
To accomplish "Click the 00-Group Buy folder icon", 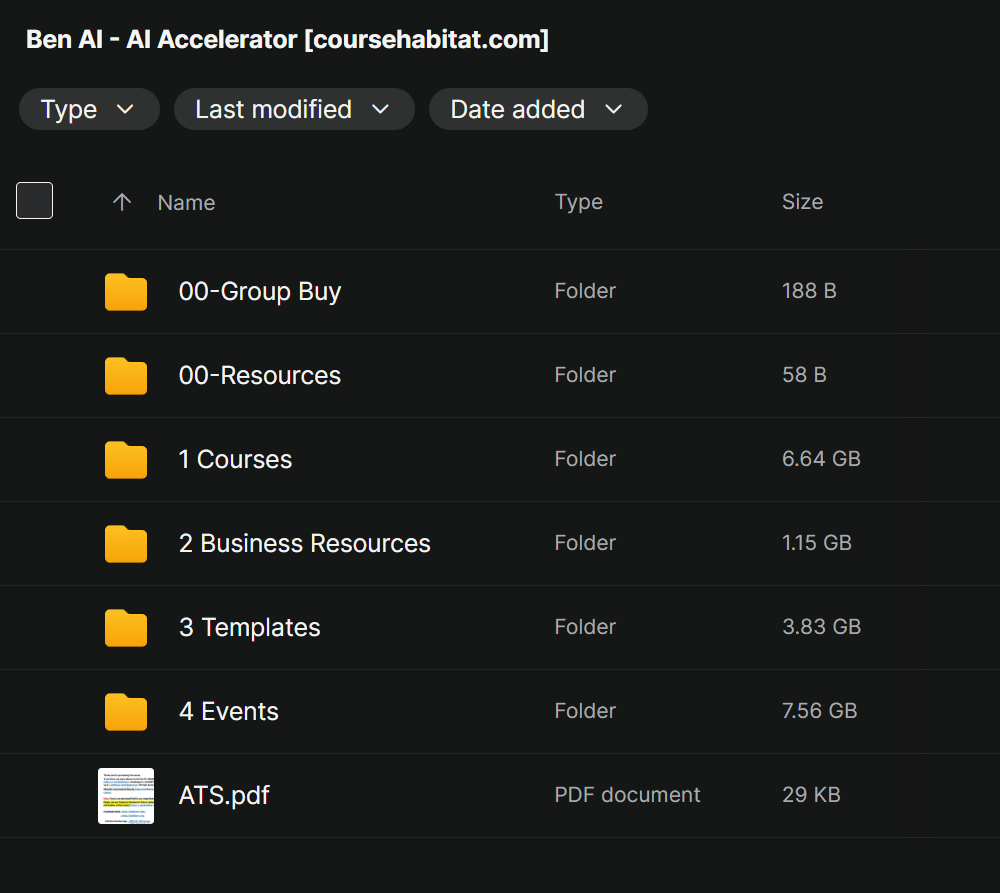I will coord(126,292).
